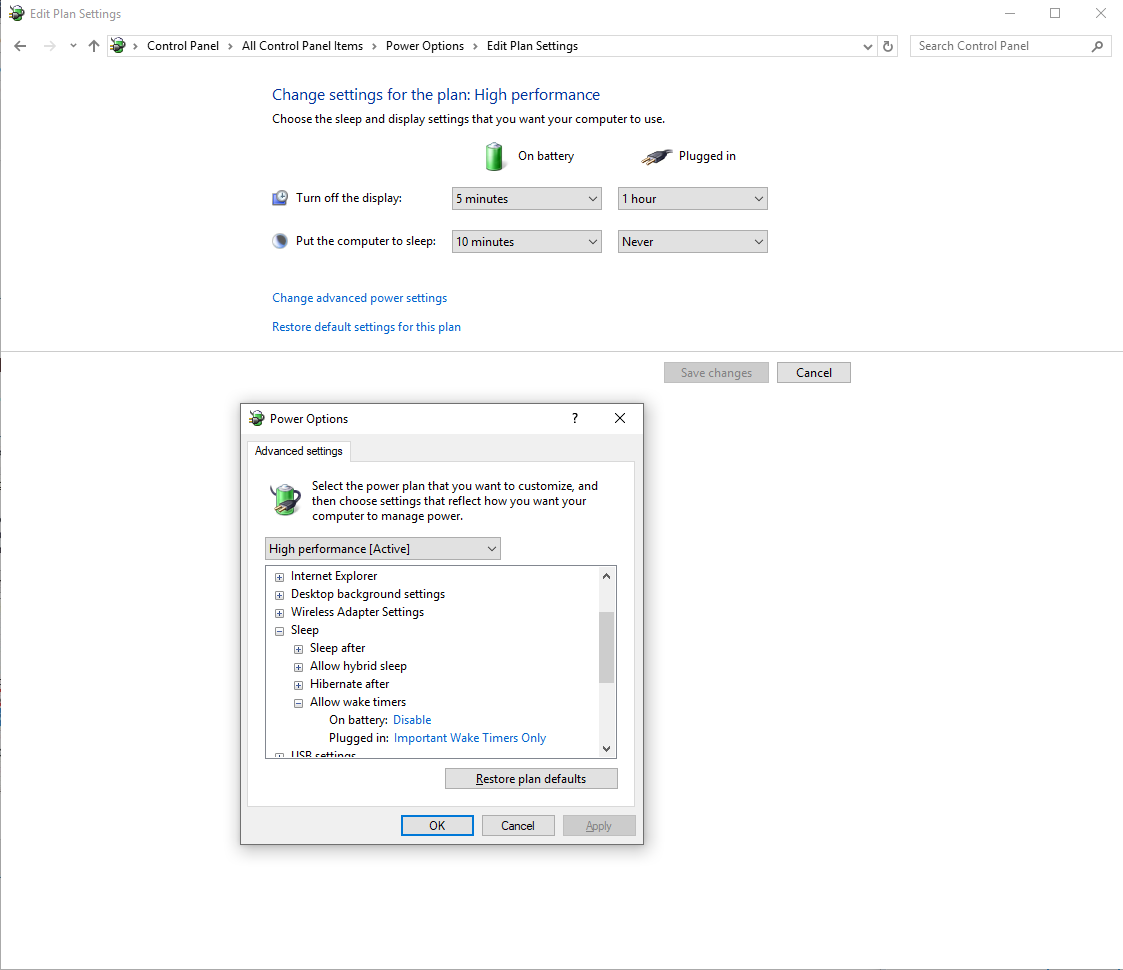This screenshot has width=1123, height=970.
Task: Click the Power Options breadcrumb
Action: [x=424, y=46]
